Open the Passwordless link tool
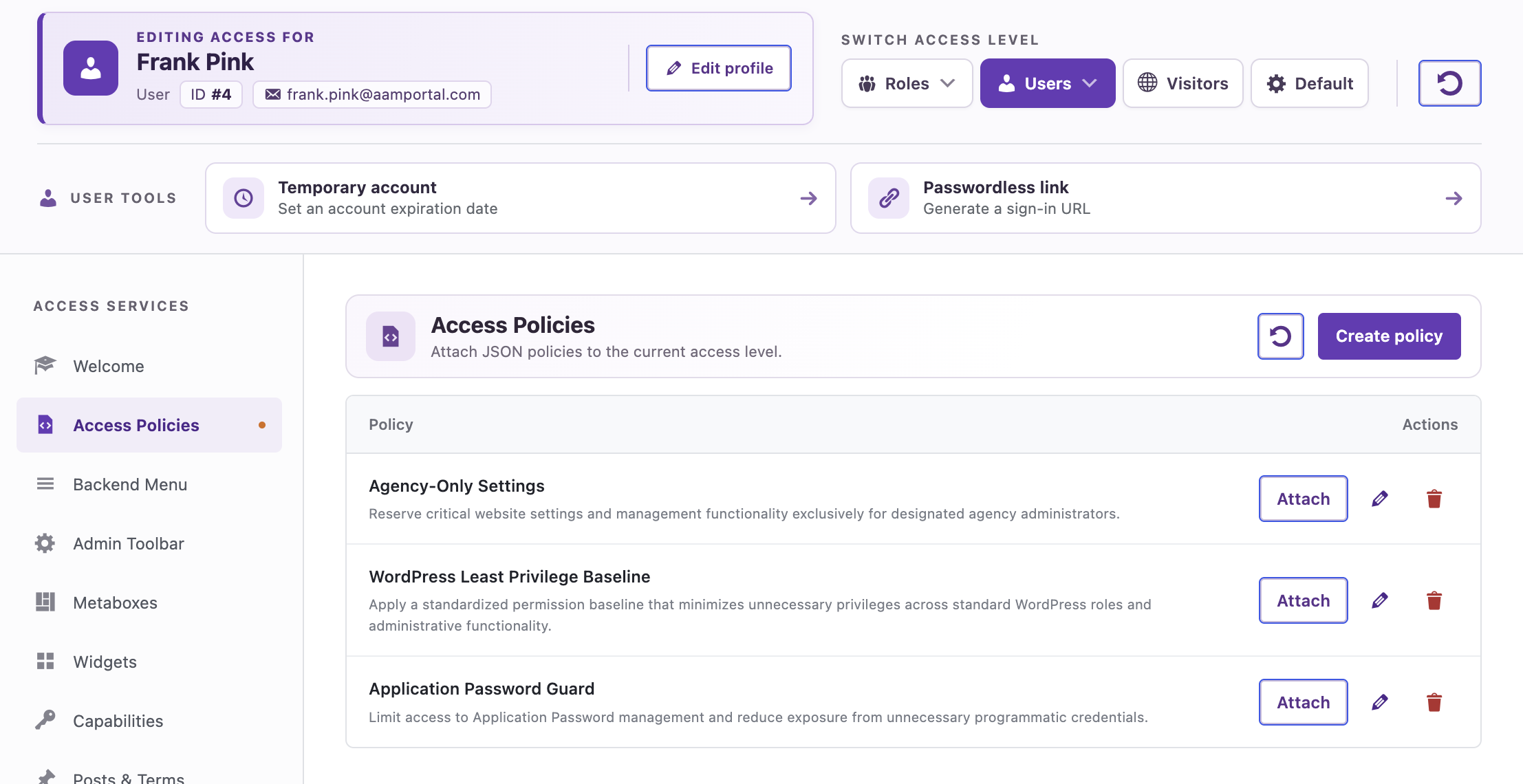Screen dimensions: 1523x784 pyautogui.click(x=1165, y=198)
